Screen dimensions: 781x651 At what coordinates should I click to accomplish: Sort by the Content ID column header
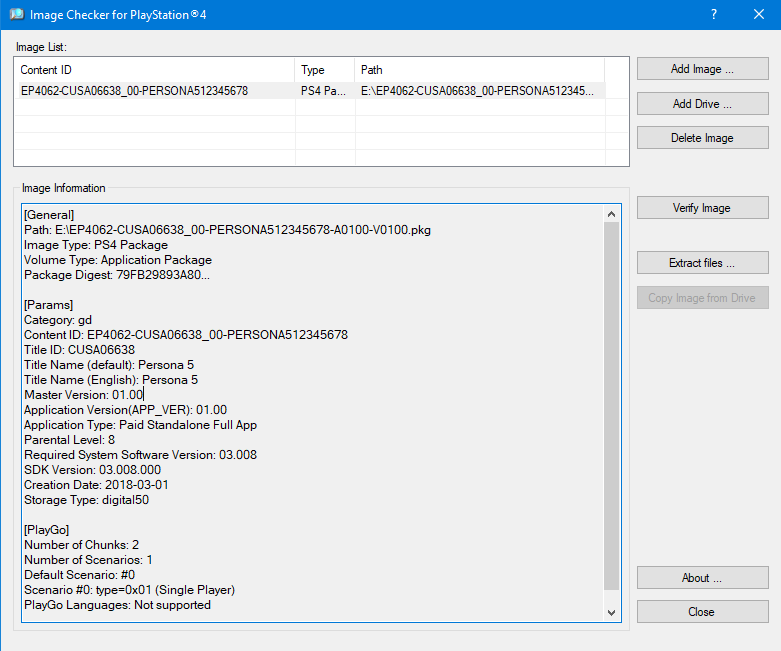pos(155,70)
